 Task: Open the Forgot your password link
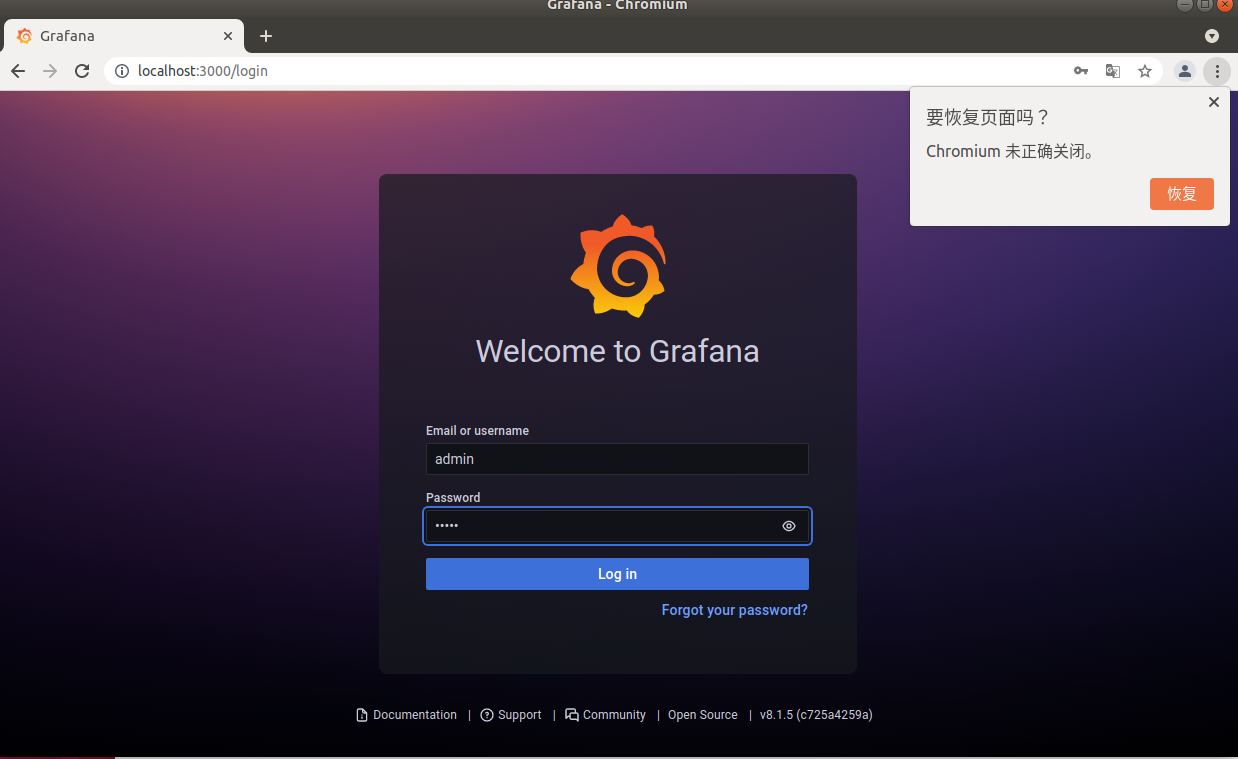pos(734,610)
